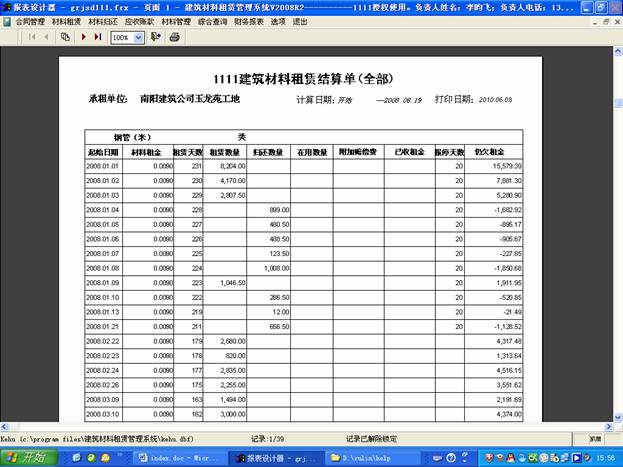
Task: Click the Windows 开始 Start button
Action: pyautogui.click(x=30, y=457)
